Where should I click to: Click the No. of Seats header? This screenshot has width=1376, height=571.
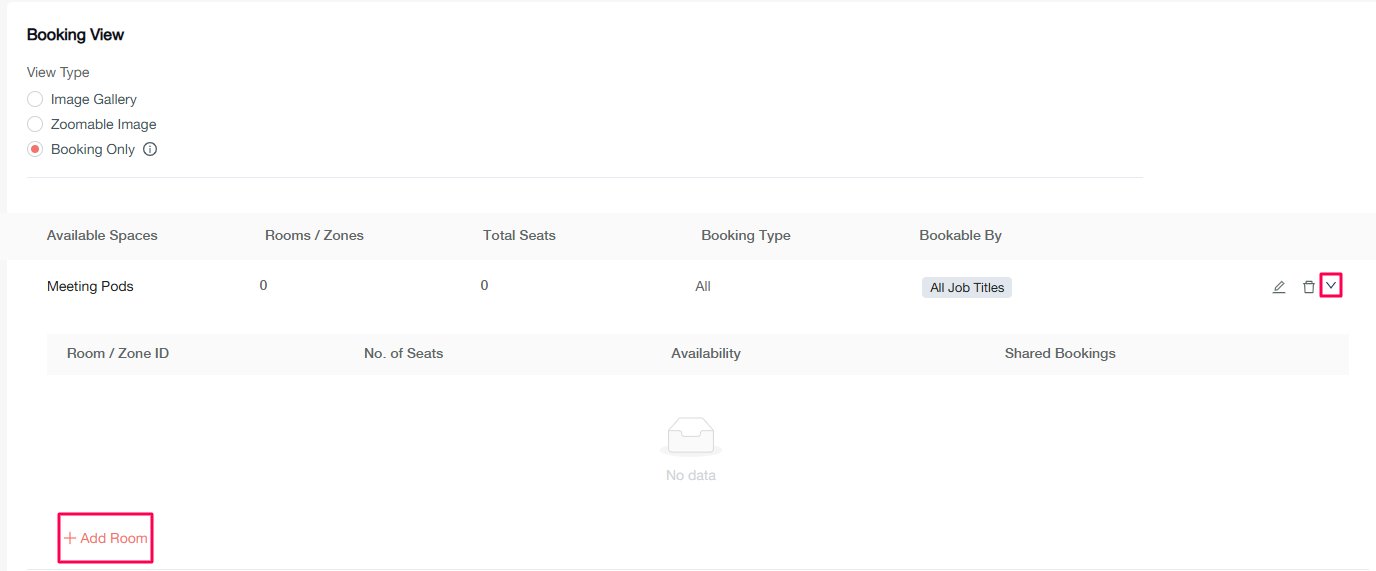pyautogui.click(x=403, y=354)
